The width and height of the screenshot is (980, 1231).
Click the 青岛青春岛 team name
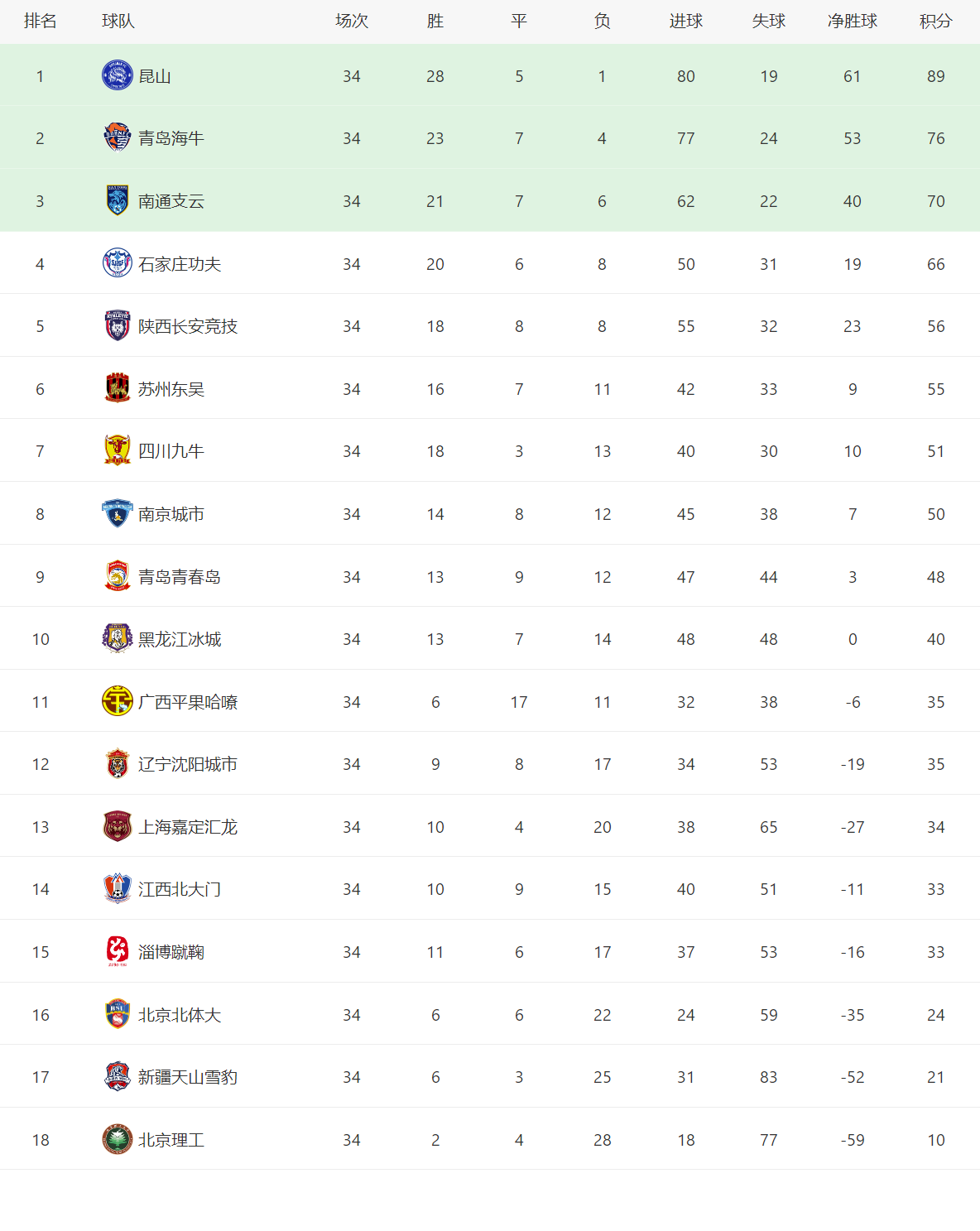pos(180,577)
